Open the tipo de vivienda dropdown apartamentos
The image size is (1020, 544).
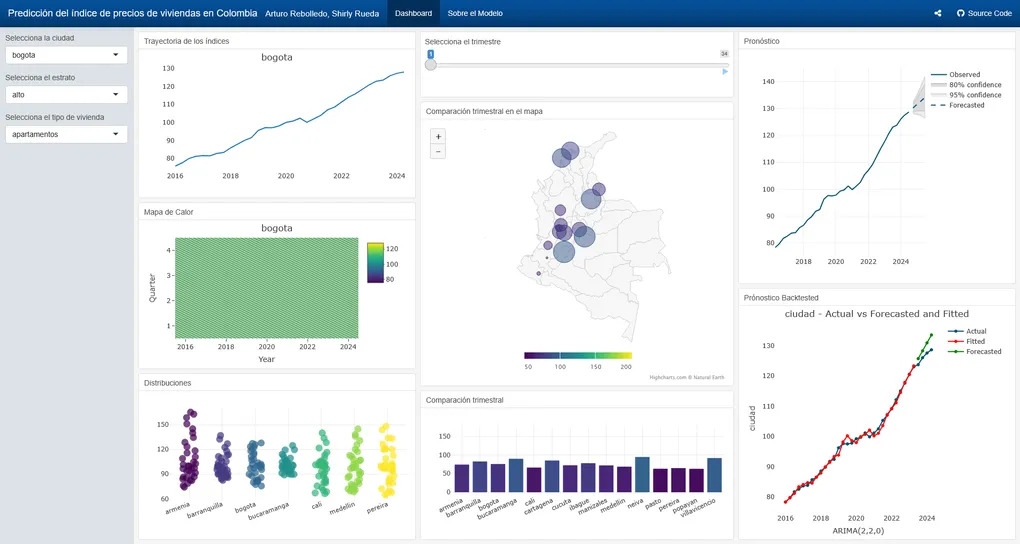coord(66,134)
